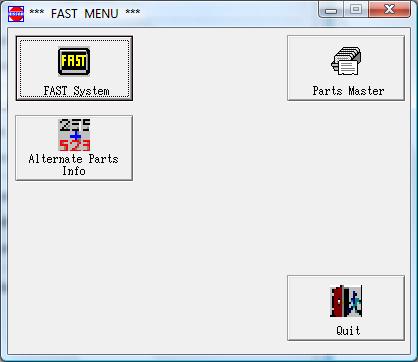This screenshot has width=418, height=362.
Task: Open Alternate Parts Info
Action: point(74,148)
